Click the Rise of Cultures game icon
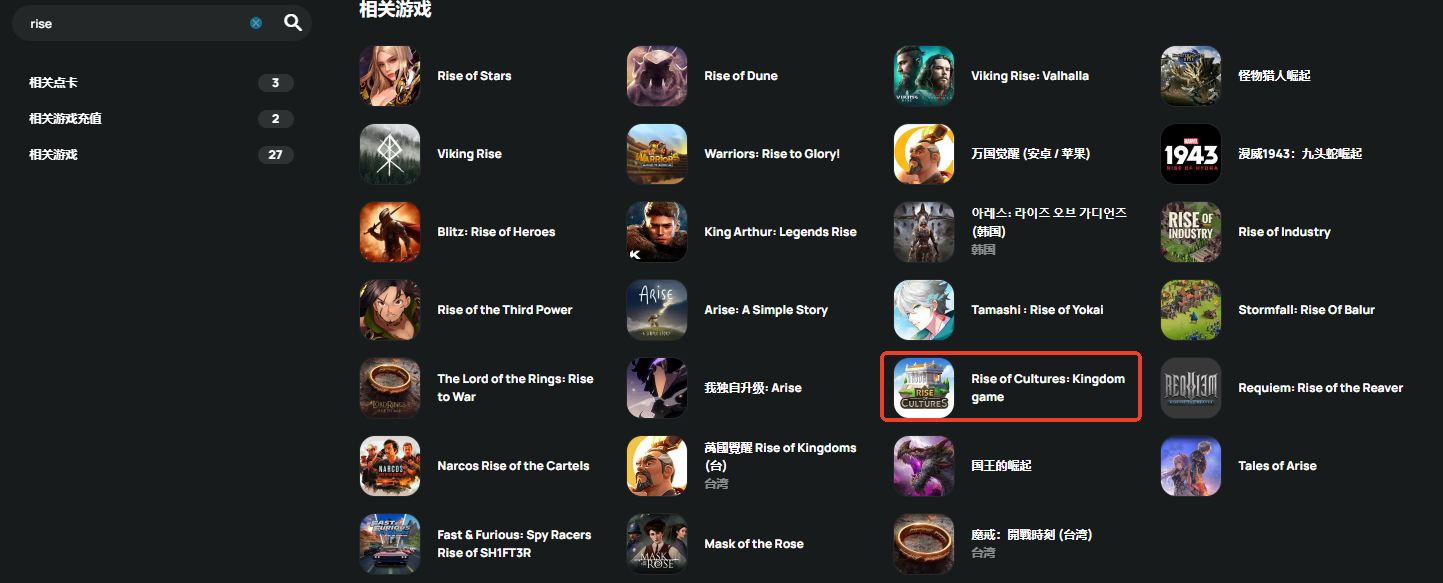The height and width of the screenshot is (583, 1443). (924, 388)
